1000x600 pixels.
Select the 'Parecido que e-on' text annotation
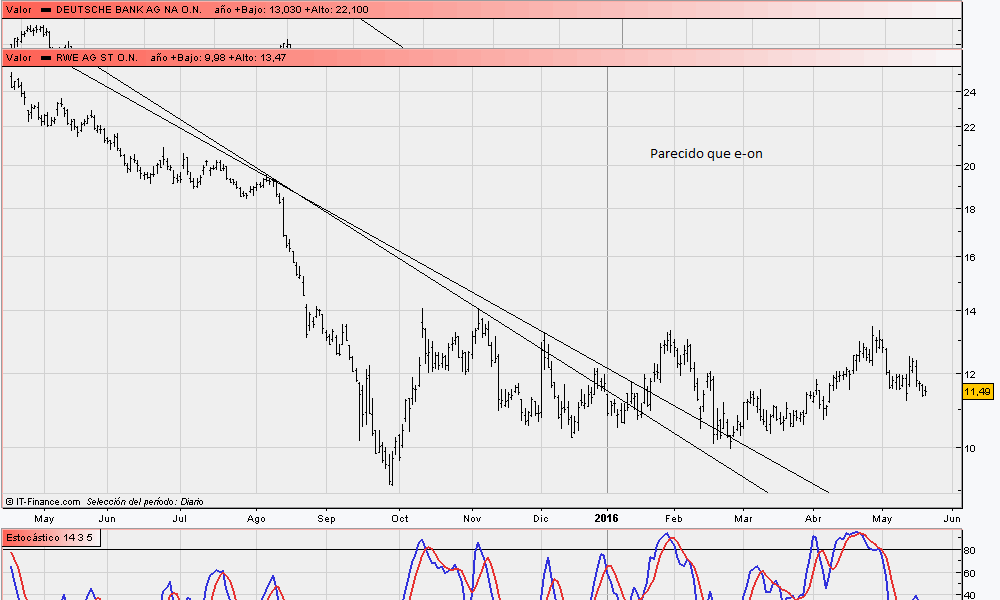point(706,154)
